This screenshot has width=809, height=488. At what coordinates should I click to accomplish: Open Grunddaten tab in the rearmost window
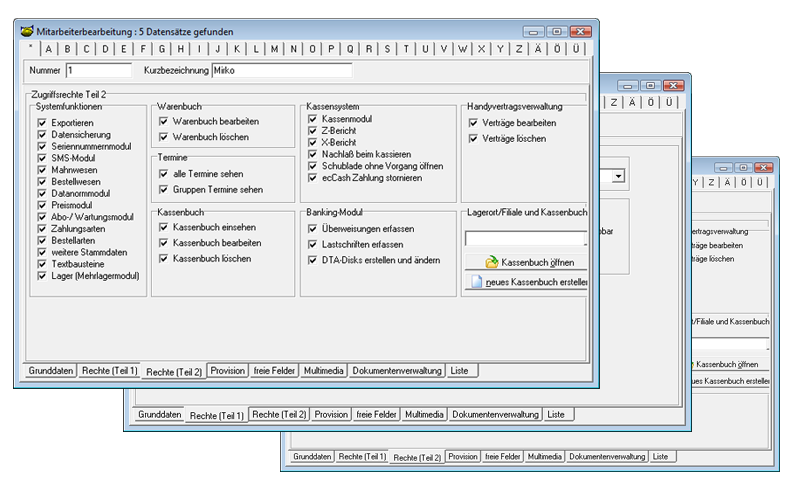point(312,457)
